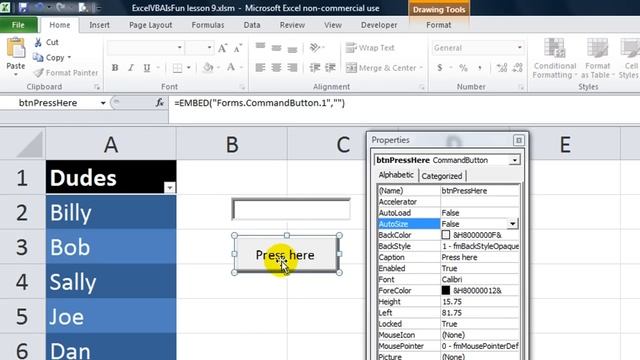Open the font name dropdown
This screenshot has height=360, width=640.
[x=180, y=48]
